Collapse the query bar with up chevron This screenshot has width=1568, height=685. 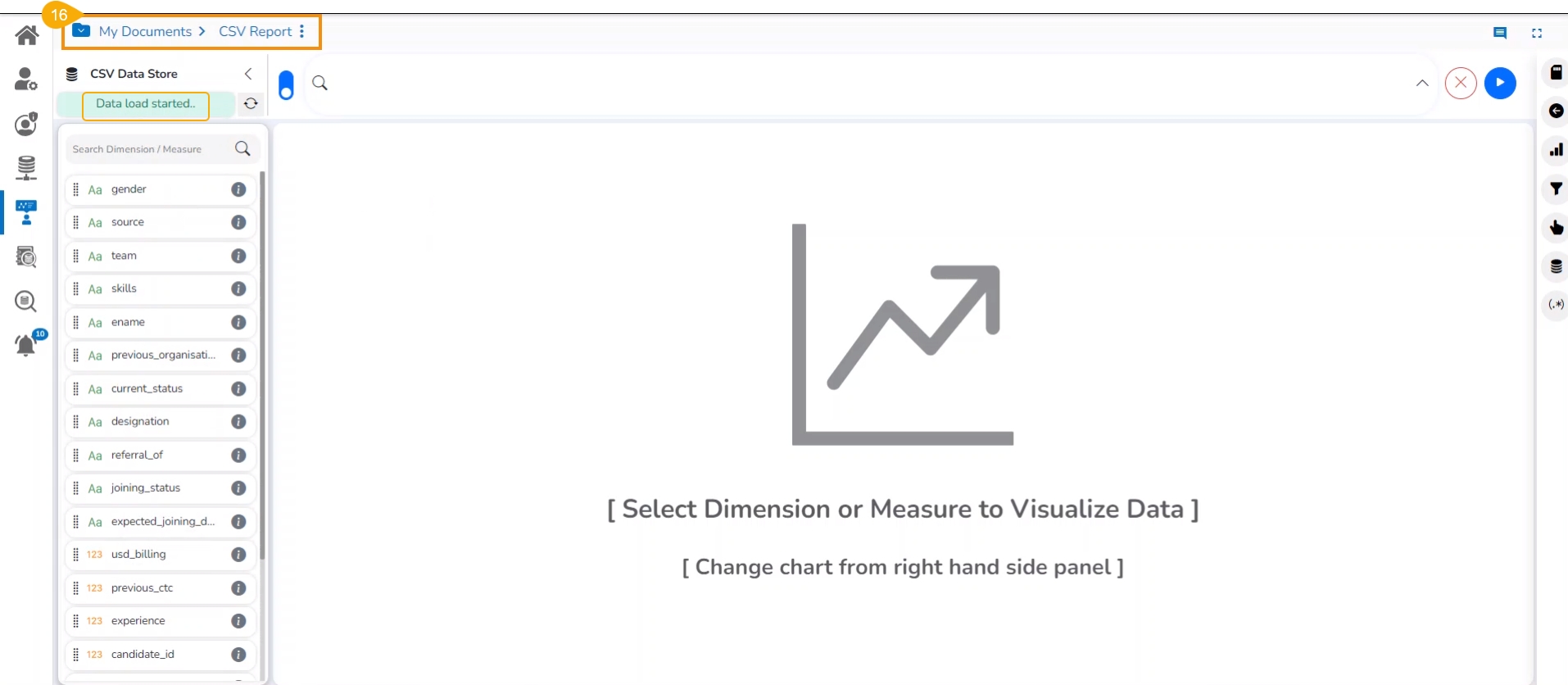(1422, 83)
